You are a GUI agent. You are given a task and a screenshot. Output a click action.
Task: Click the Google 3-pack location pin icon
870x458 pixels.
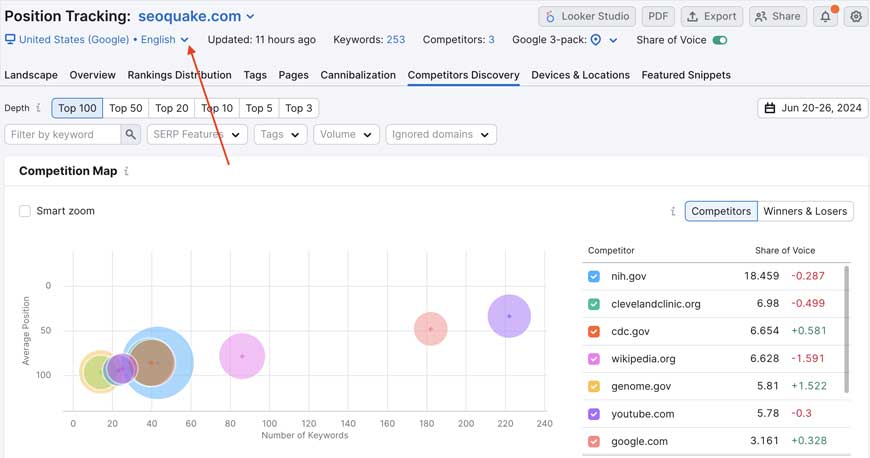[596, 40]
